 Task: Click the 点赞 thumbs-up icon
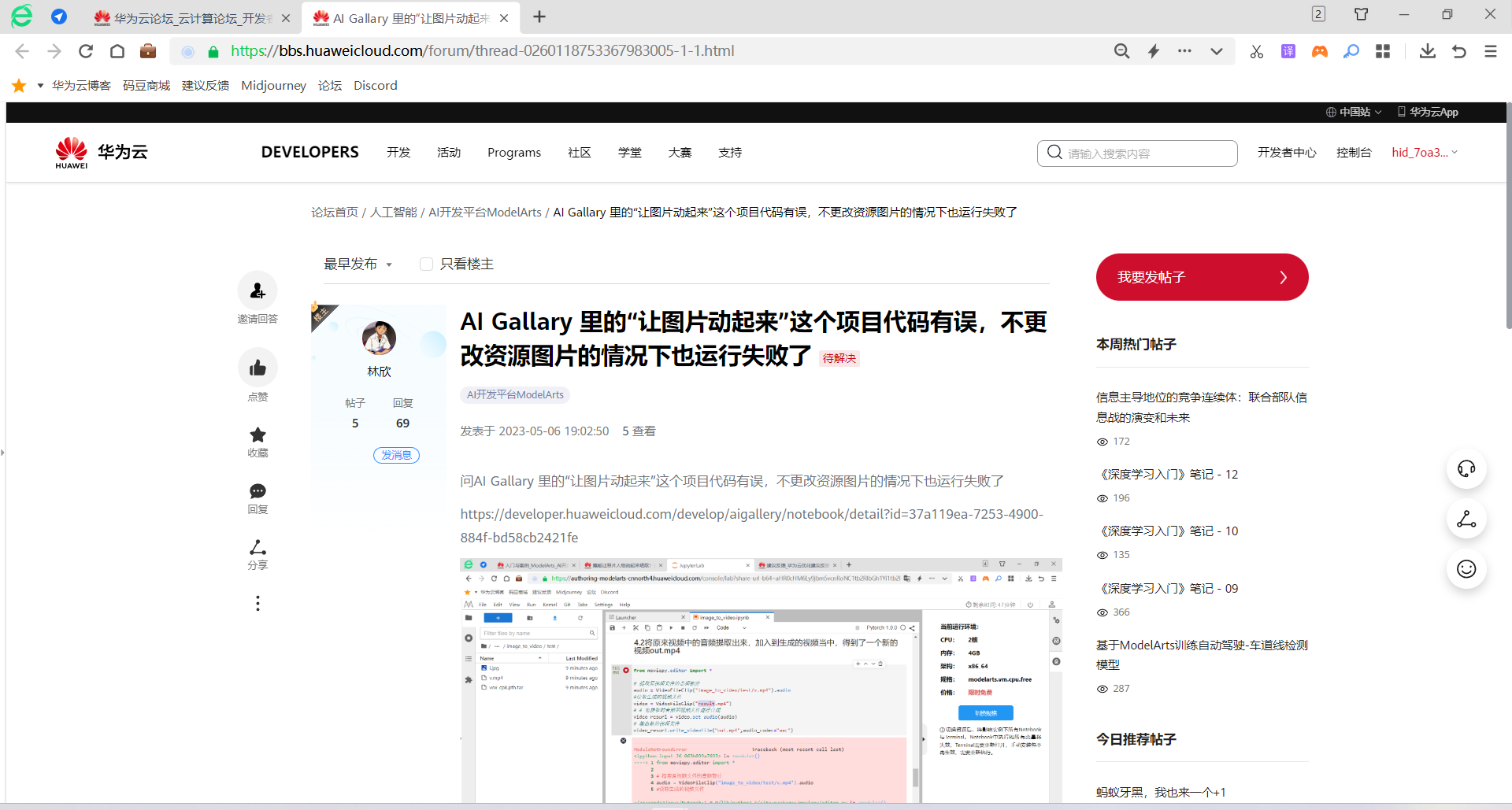258,368
